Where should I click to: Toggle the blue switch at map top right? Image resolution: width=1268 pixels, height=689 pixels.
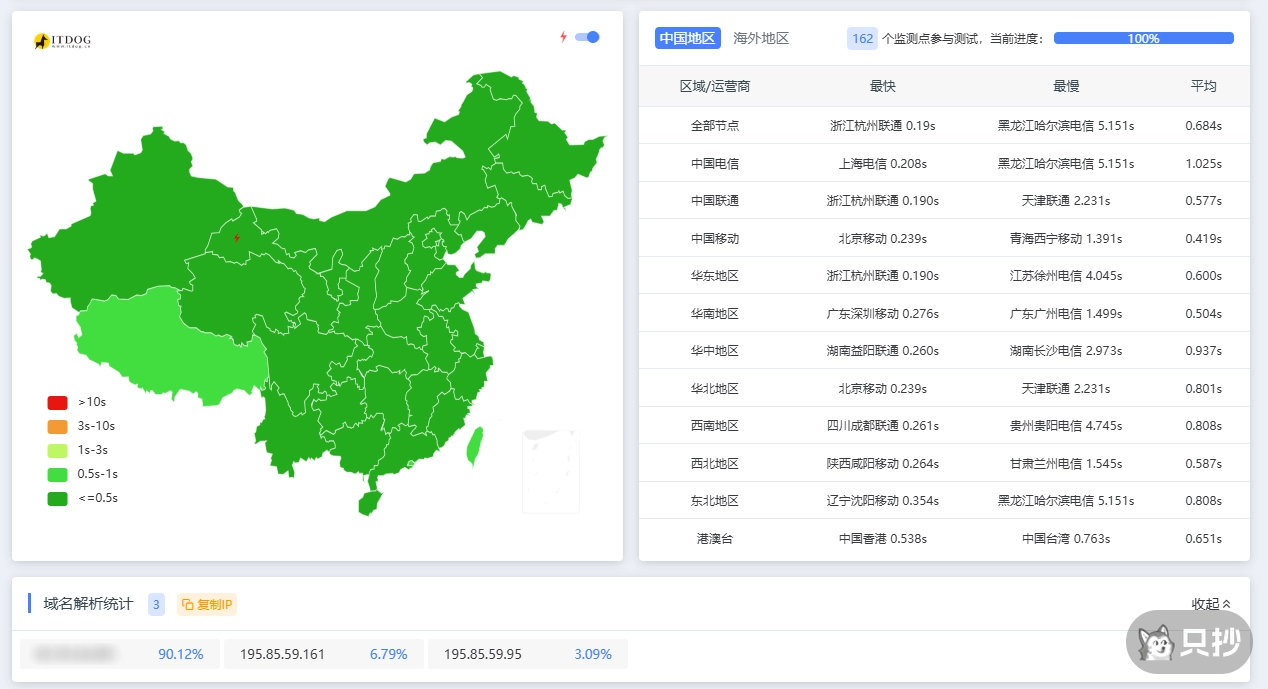pos(588,36)
